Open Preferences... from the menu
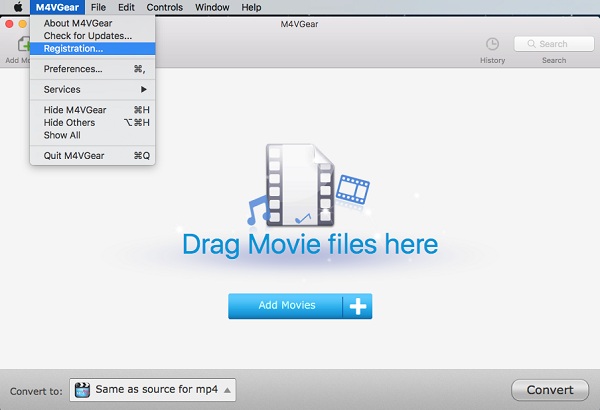The image size is (600, 410). coord(93,69)
